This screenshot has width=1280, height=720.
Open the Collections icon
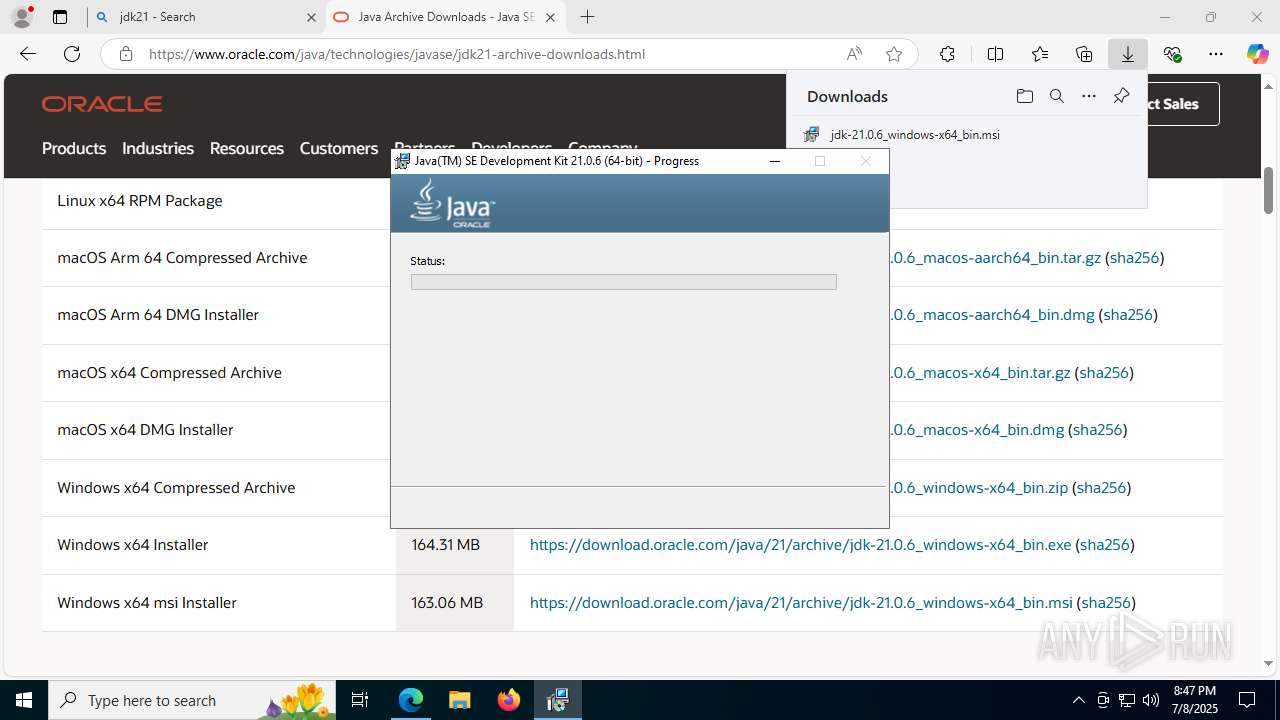[x=1084, y=54]
